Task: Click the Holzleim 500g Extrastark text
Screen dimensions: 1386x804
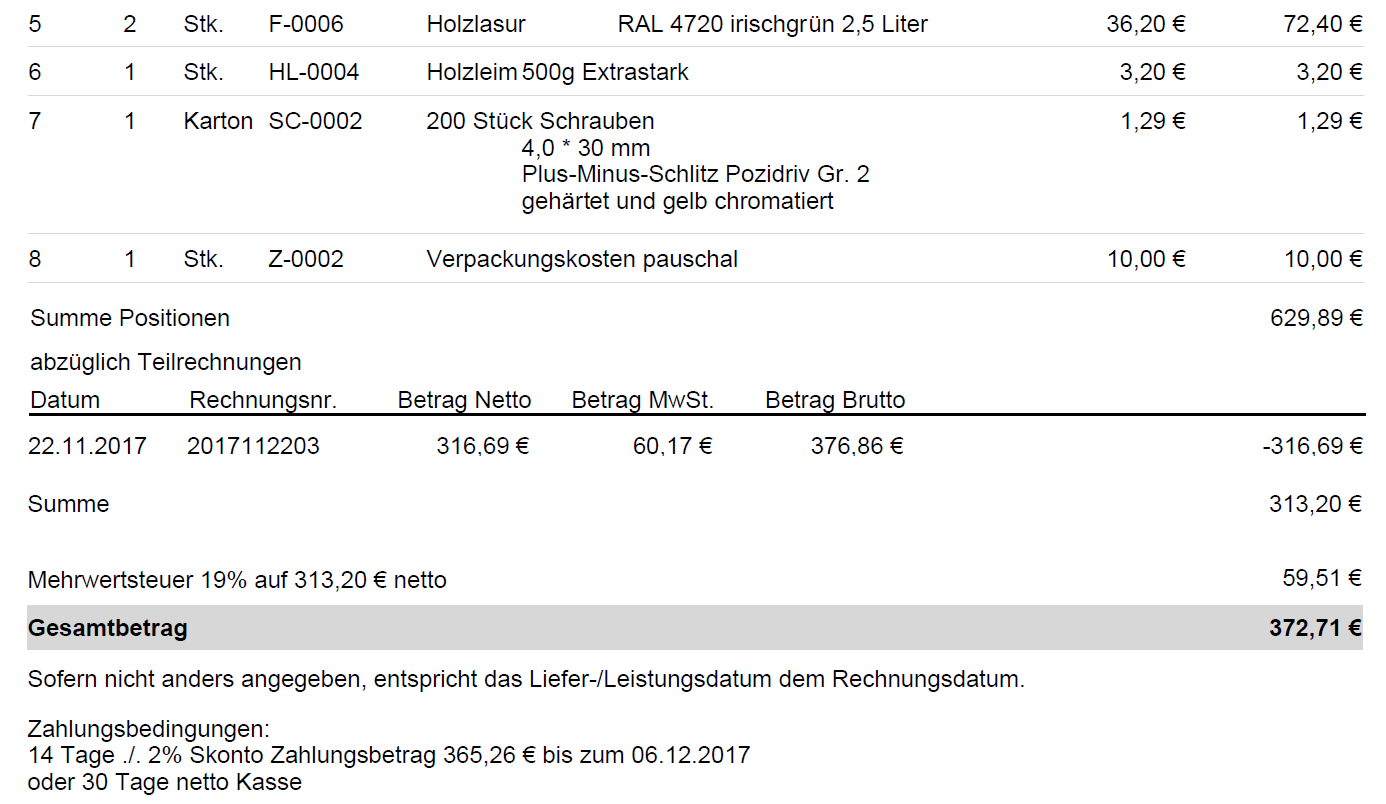Action: (x=557, y=72)
